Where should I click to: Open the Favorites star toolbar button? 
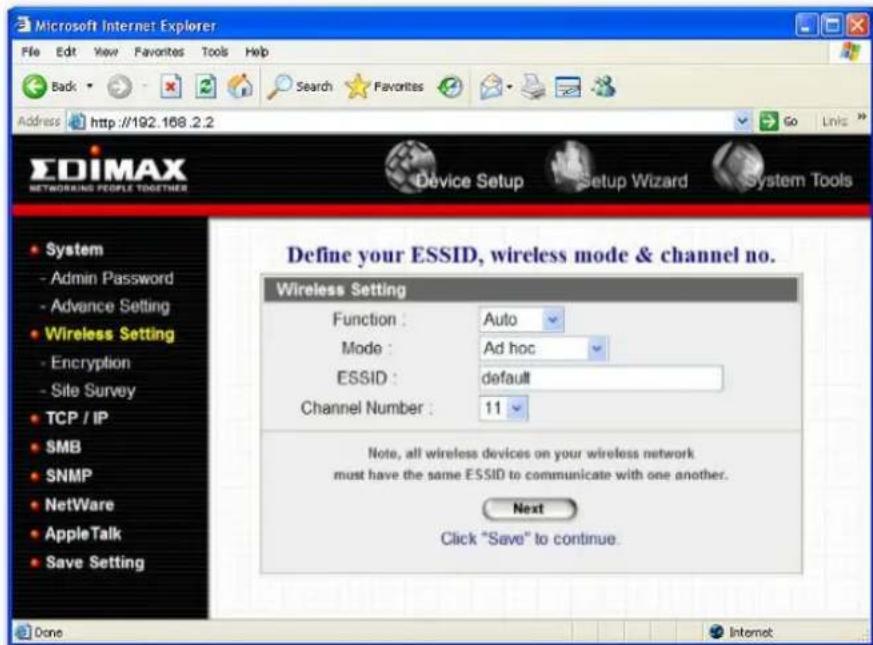click(384, 87)
